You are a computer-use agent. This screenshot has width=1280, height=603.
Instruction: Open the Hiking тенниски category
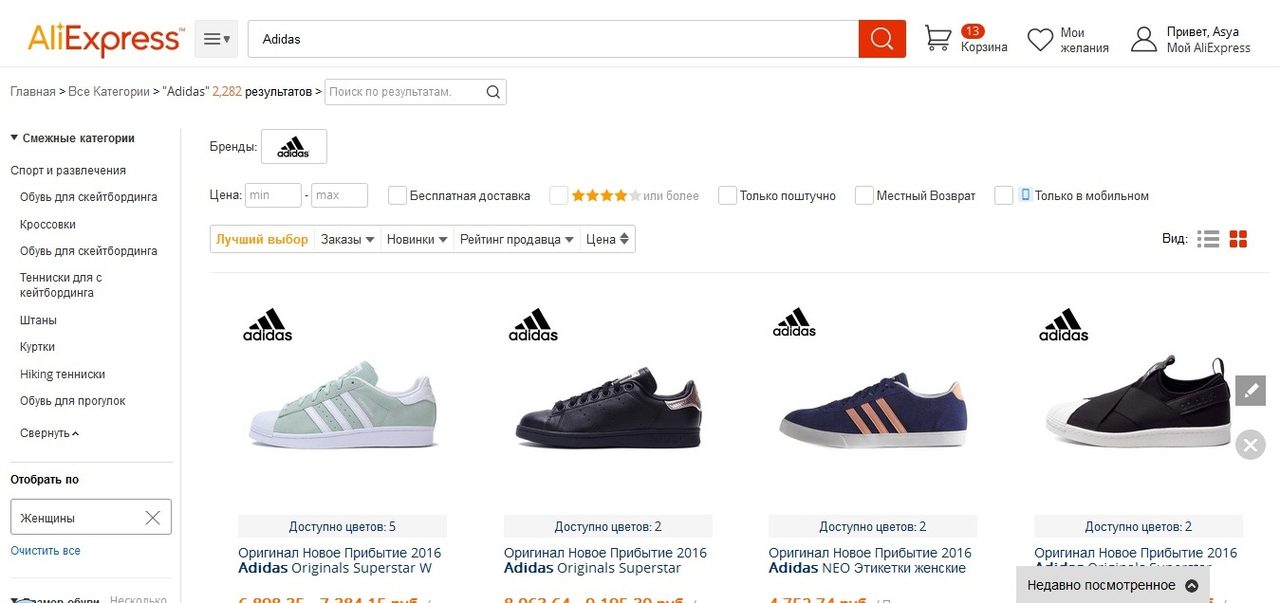pyautogui.click(x=62, y=374)
